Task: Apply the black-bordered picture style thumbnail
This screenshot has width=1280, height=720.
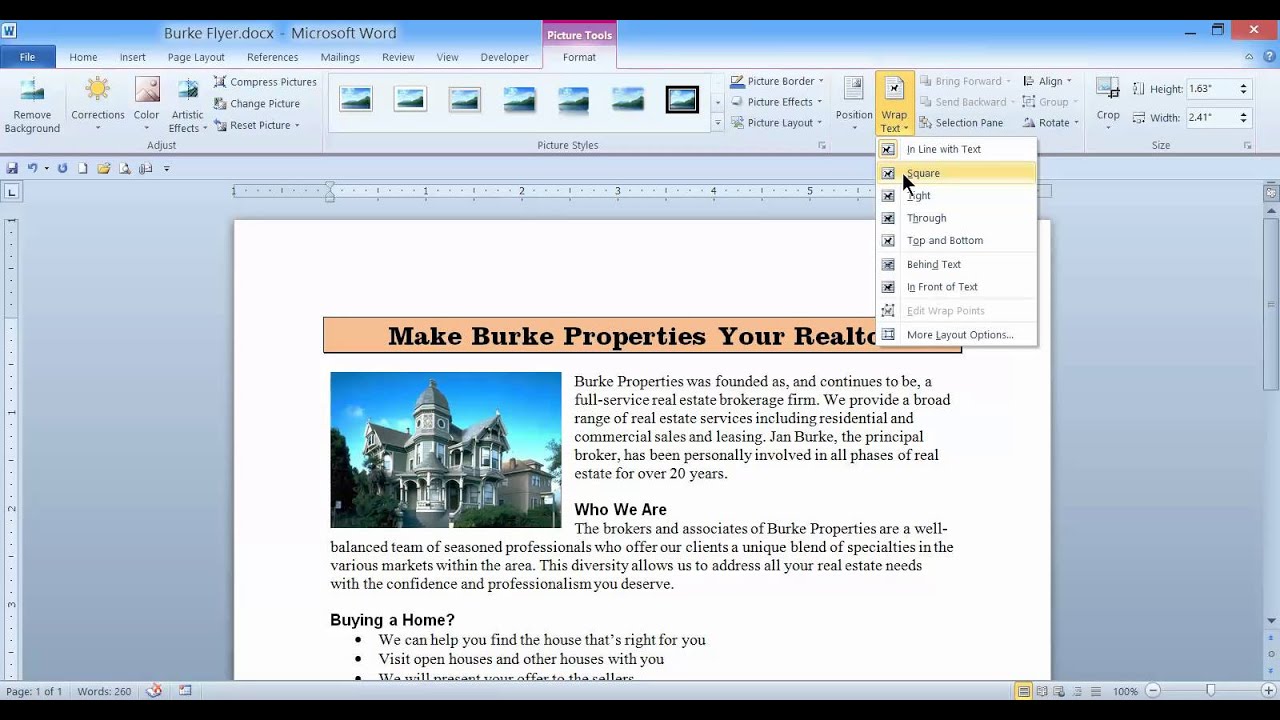Action: click(682, 99)
